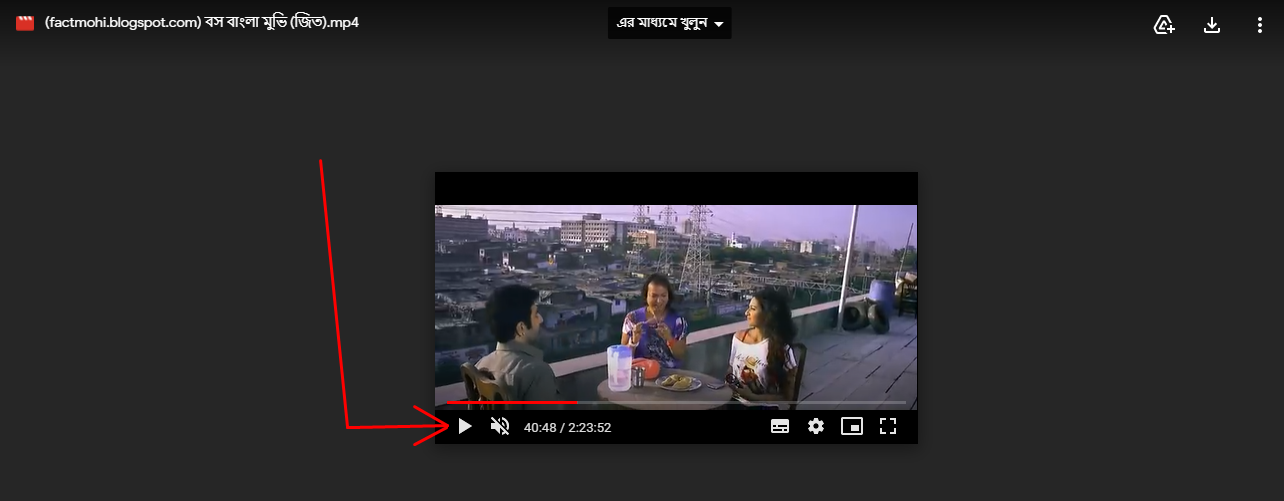This screenshot has width=1284, height=501.
Task: Switch to miniplayer mode
Action: [x=852, y=427]
